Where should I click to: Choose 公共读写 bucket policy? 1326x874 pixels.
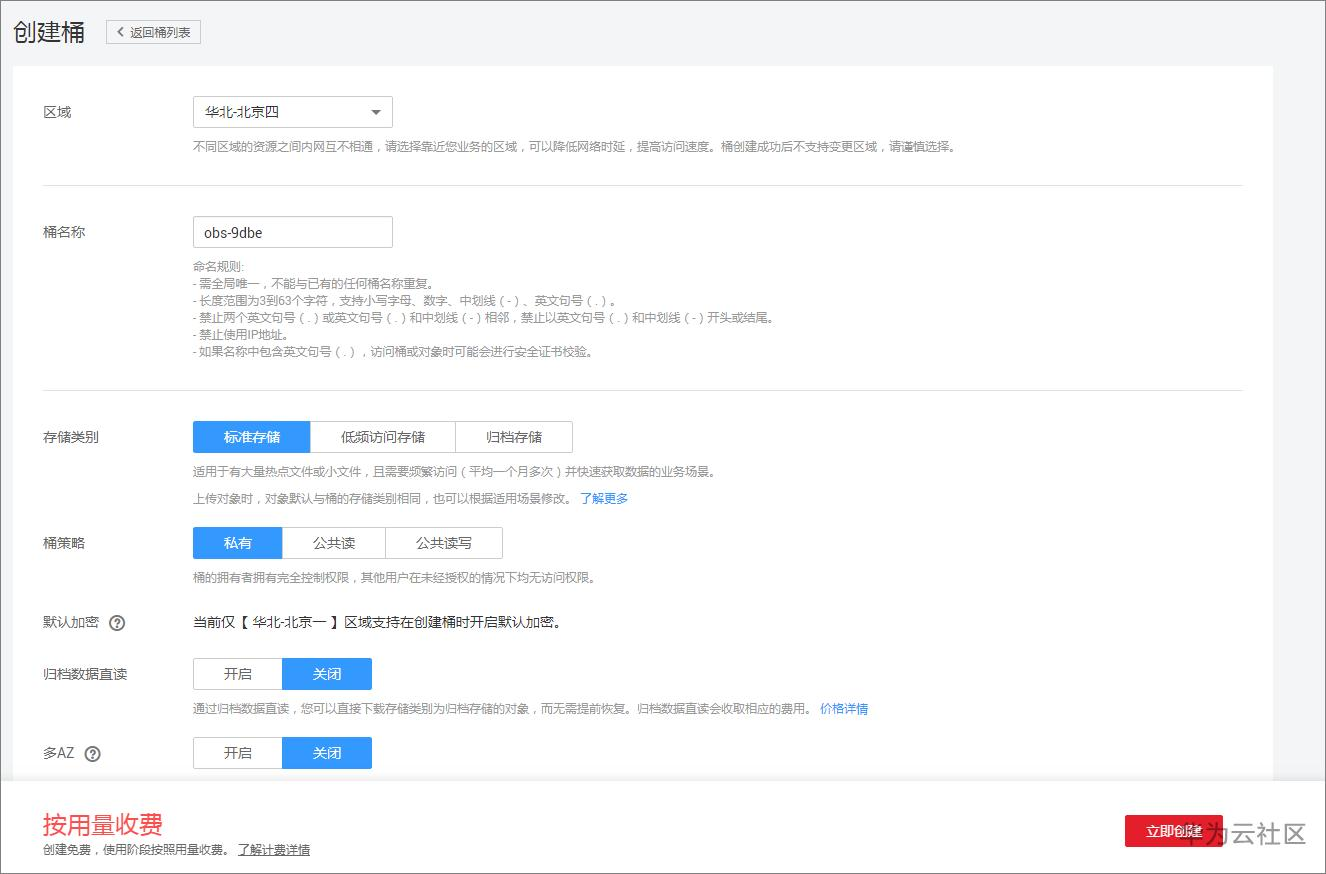(443, 542)
